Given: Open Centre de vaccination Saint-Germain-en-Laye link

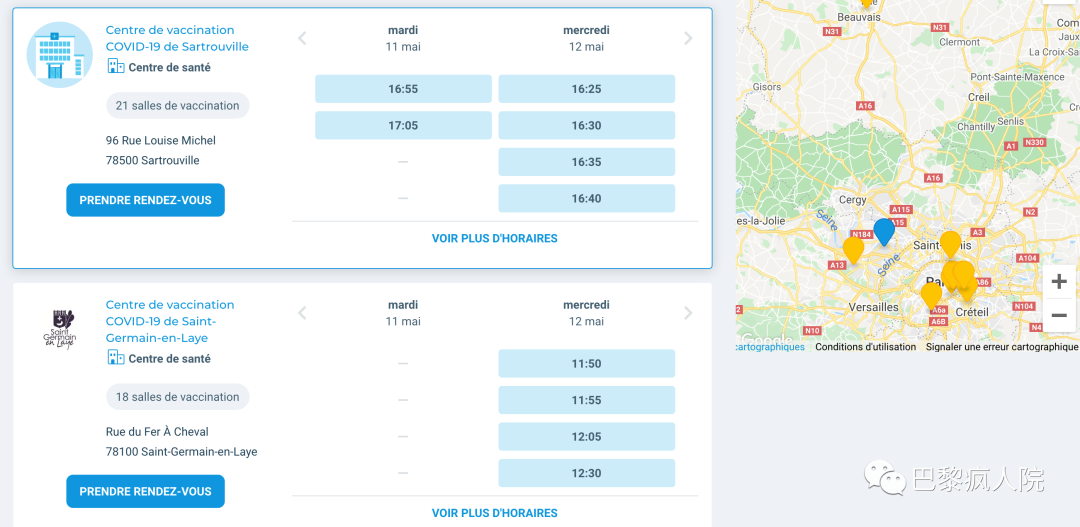Looking at the screenshot, I should coord(170,321).
